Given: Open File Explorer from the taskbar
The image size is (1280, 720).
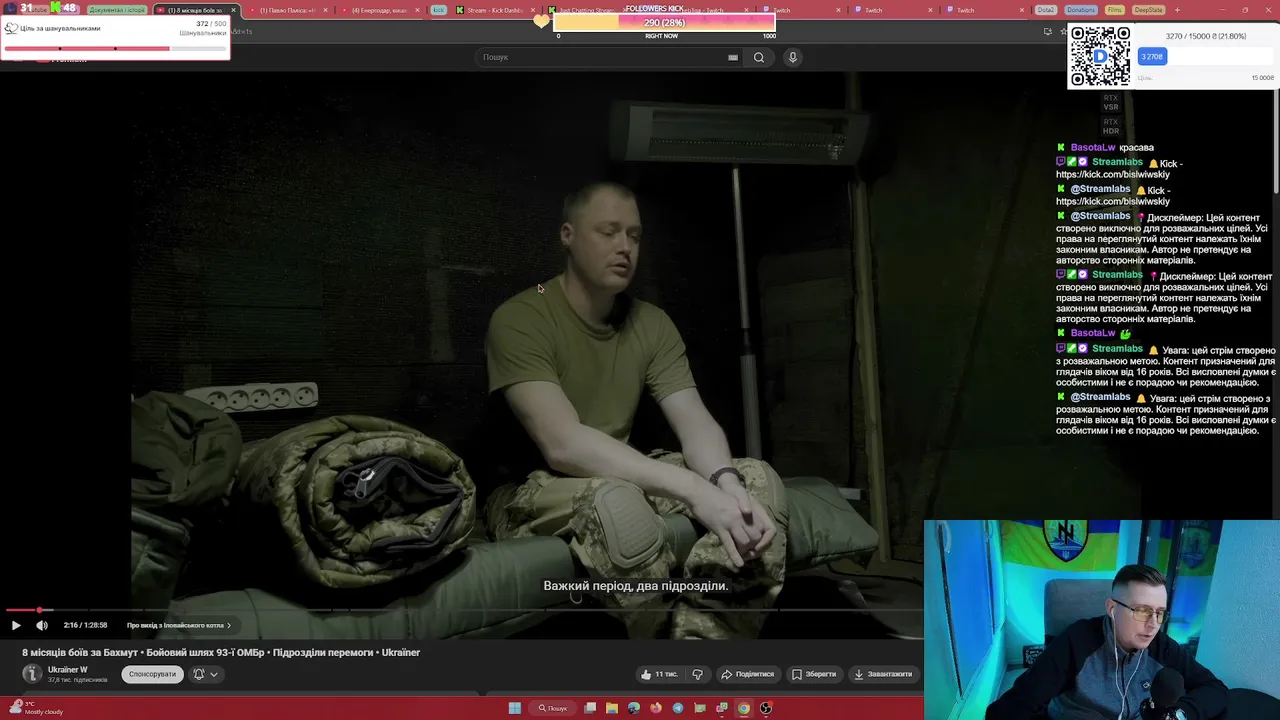Looking at the screenshot, I should (612, 708).
